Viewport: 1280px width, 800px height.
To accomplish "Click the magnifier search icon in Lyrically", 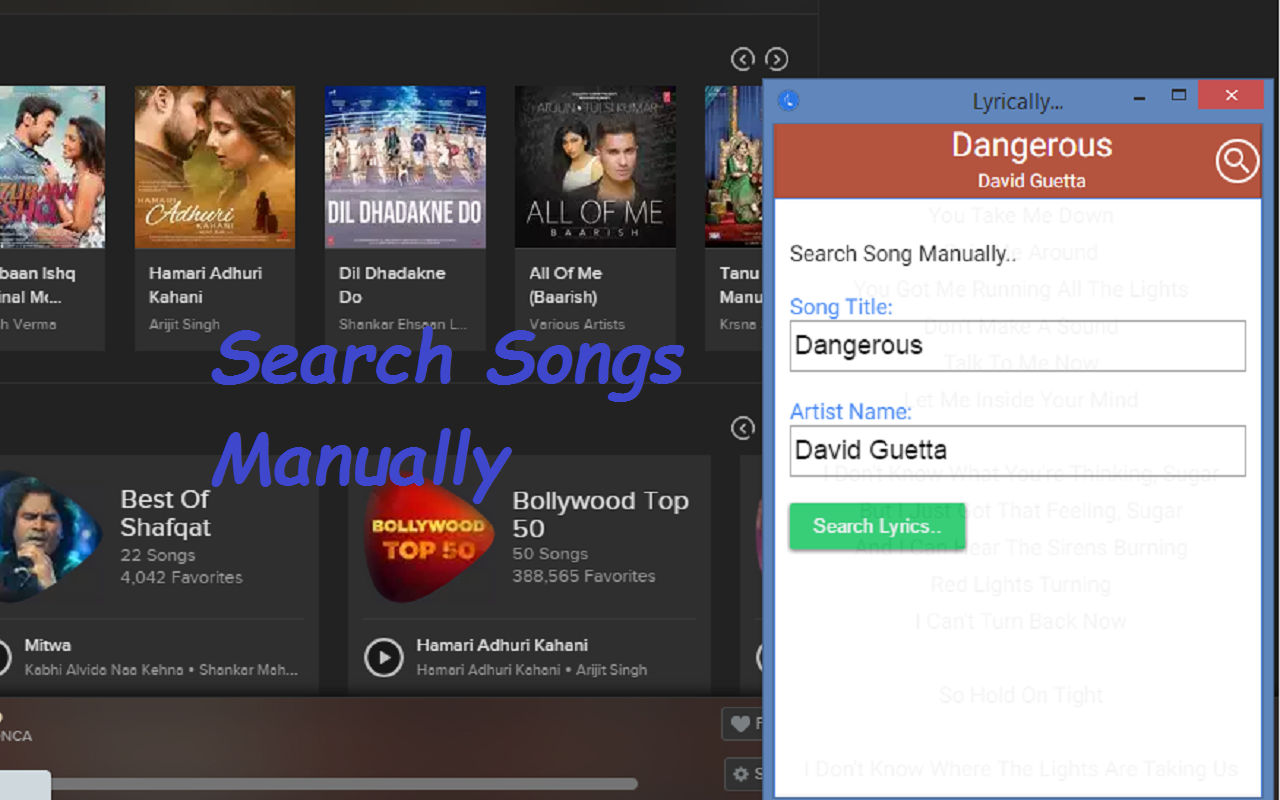I will point(1236,161).
